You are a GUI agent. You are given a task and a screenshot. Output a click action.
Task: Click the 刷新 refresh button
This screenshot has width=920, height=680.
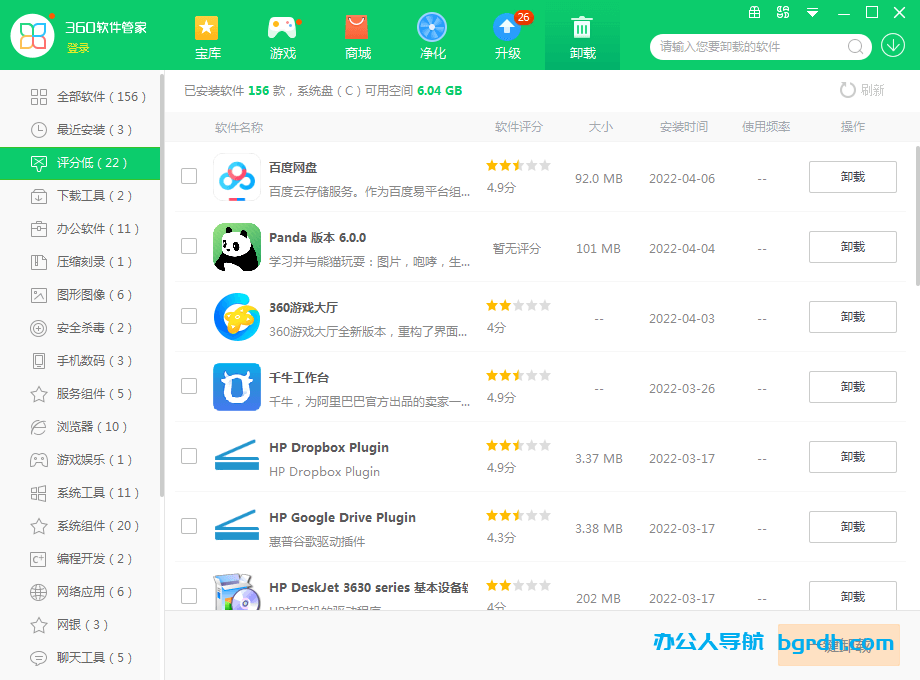(862, 90)
